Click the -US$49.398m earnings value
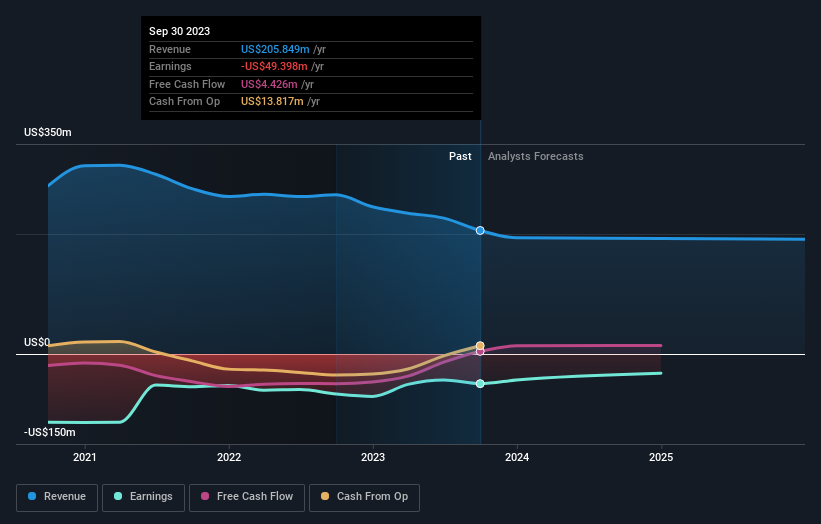Image resolution: width=821 pixels, height=524 pixels. [274, 66]
